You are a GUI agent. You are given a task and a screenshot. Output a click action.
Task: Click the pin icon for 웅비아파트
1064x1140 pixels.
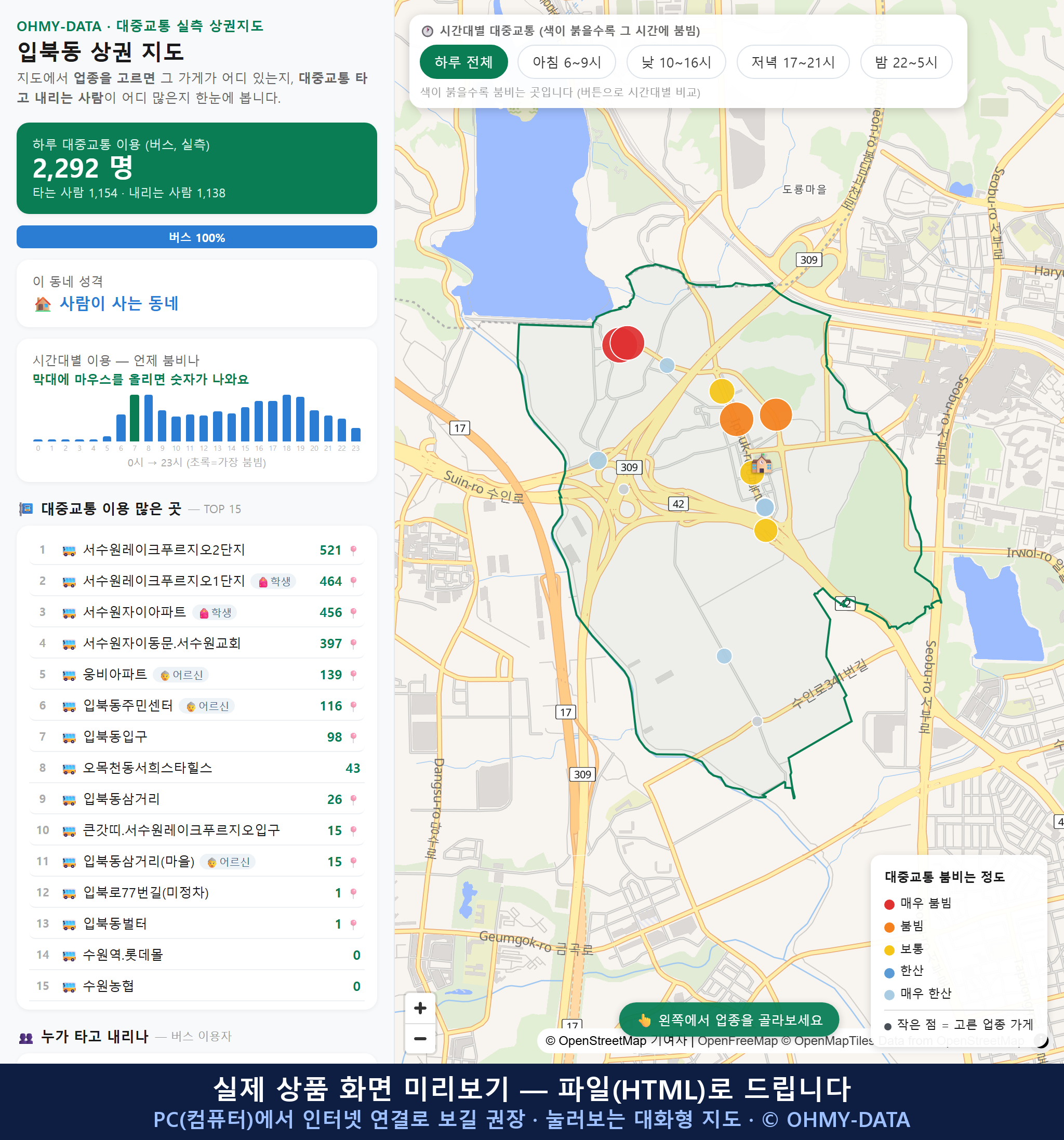click(x=353, y=674)
